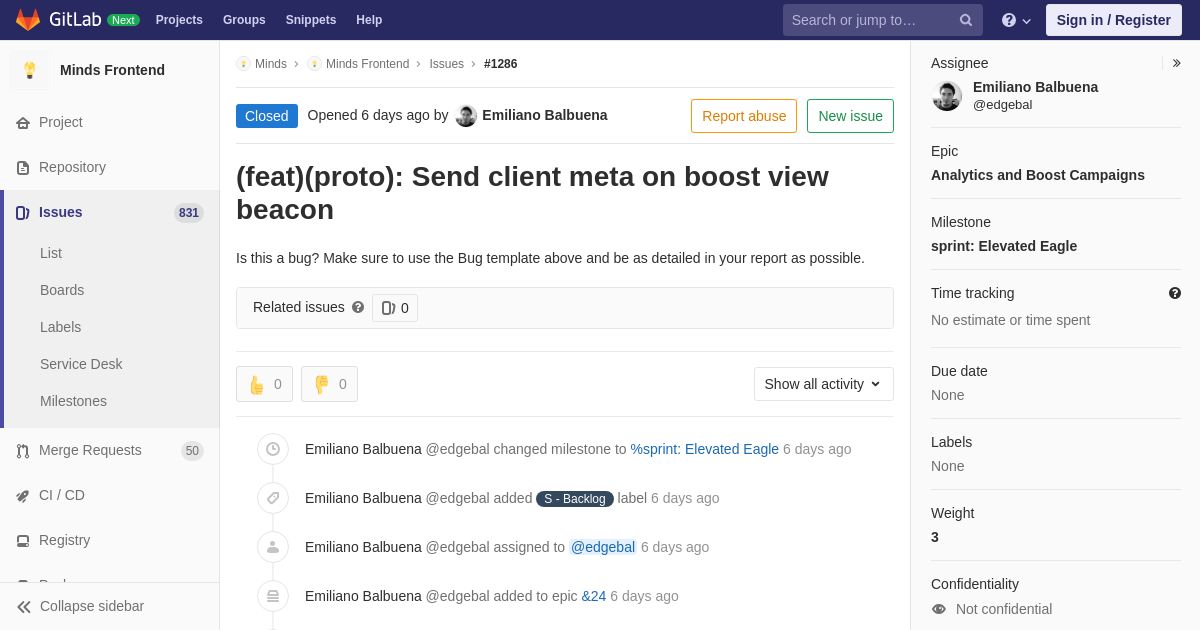This screenshot has width=1200, height=630.
Task: Click the Closed status badge
Action: click(x=267, y=116)
